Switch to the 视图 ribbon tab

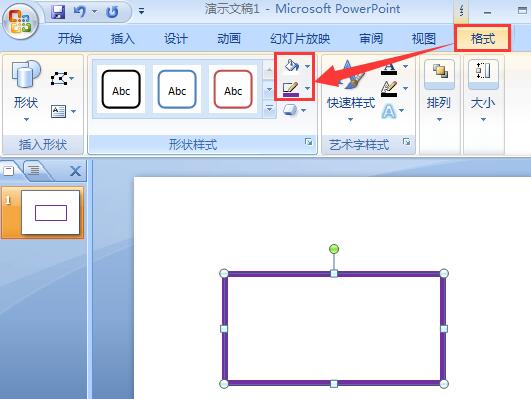(x=424, y=39)
